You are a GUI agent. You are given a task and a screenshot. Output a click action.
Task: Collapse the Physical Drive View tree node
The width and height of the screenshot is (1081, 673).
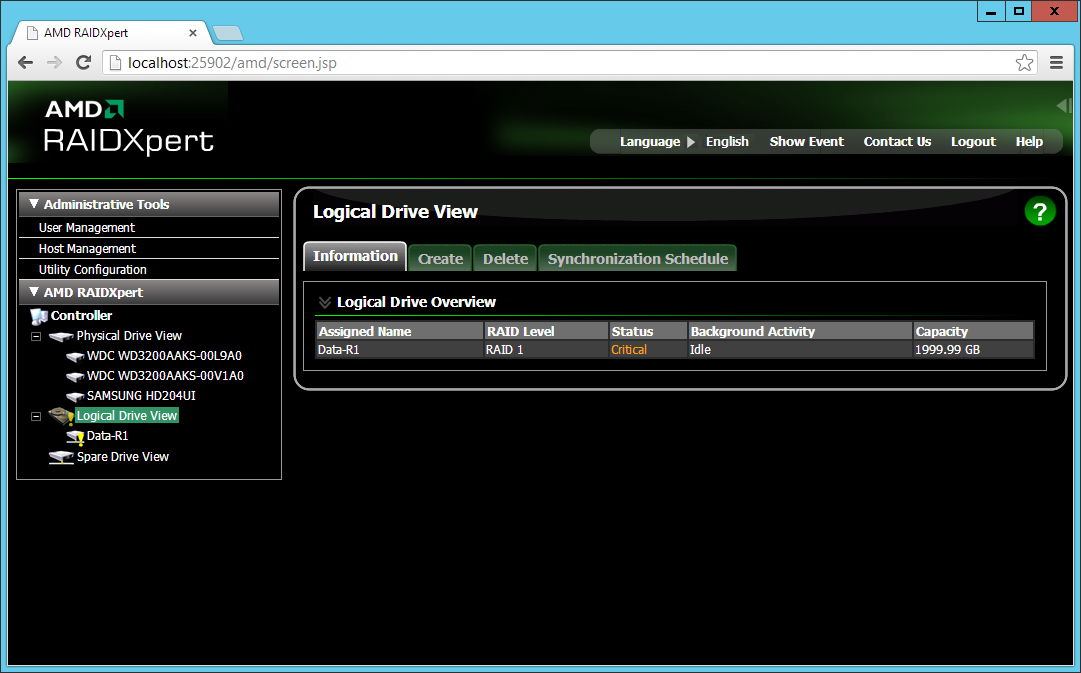[36, 336]
